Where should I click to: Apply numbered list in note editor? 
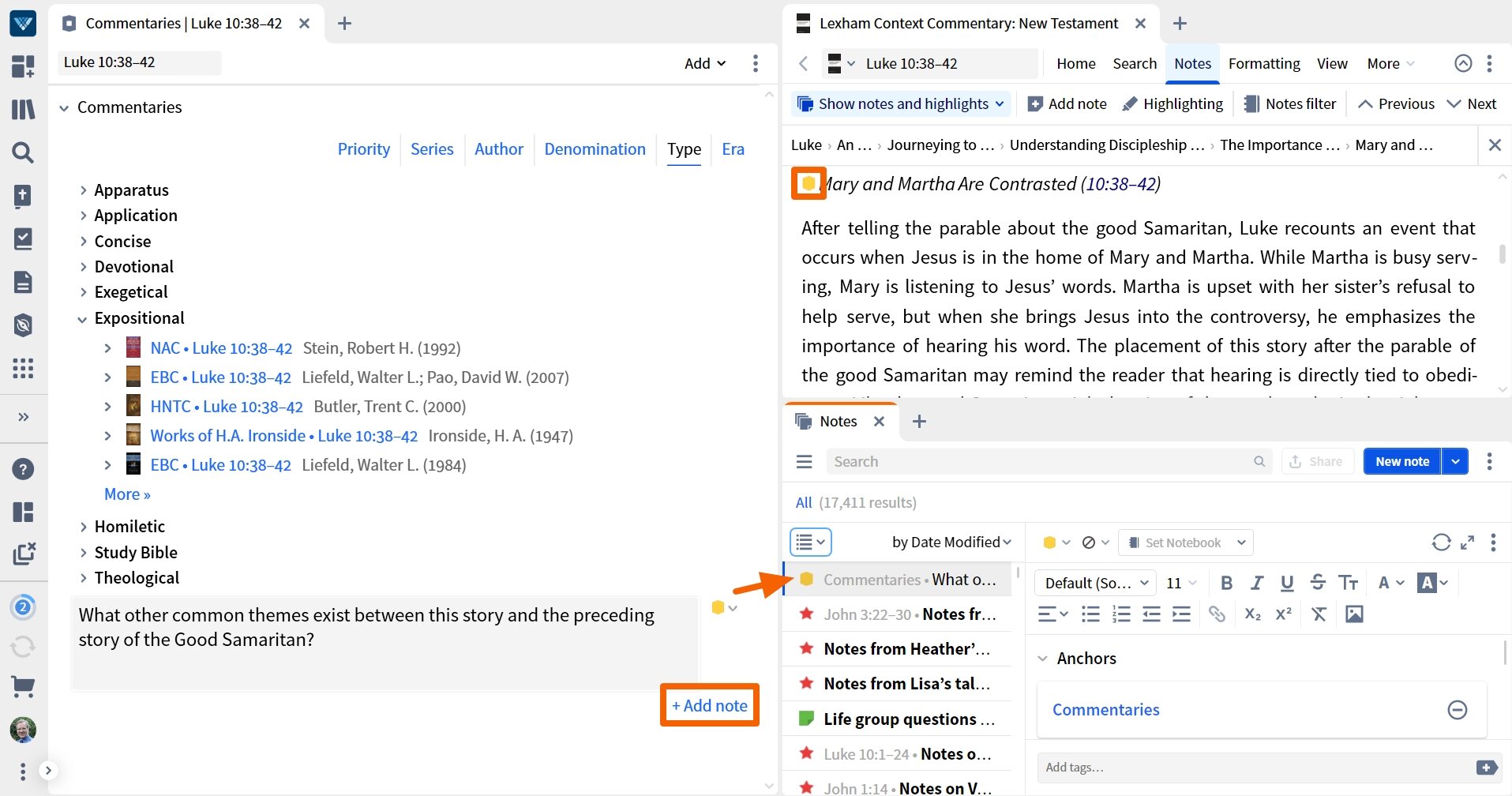(x=1121, y=614)
